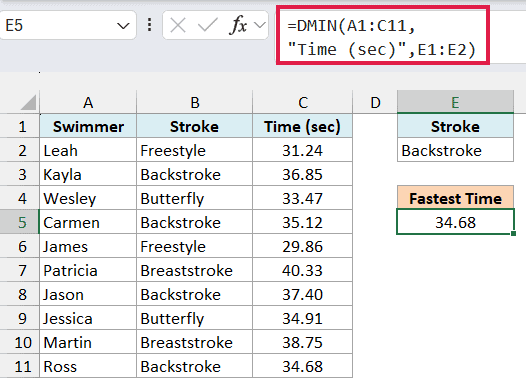
Task: Select row 3 header
Action: [x=20, y=174]
